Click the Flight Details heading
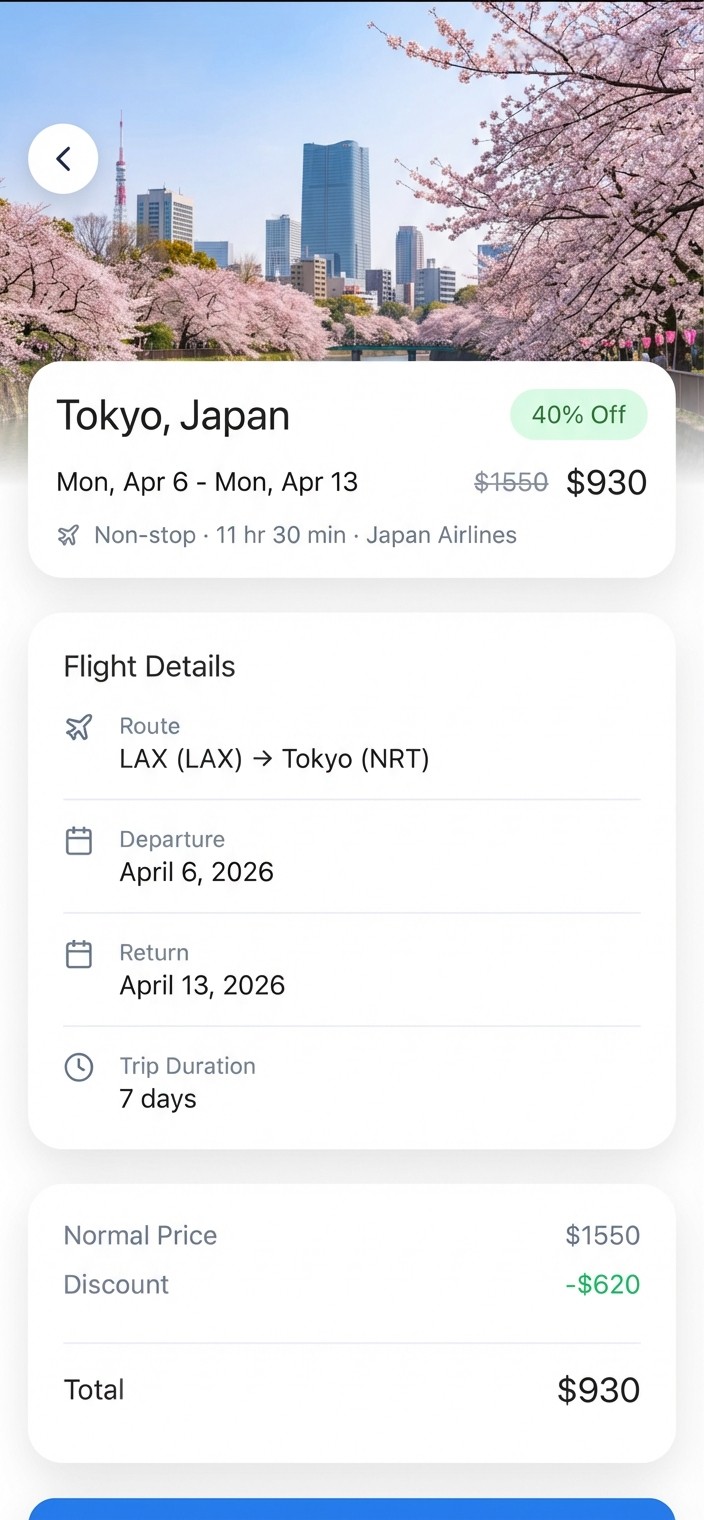 coord(150,667)
